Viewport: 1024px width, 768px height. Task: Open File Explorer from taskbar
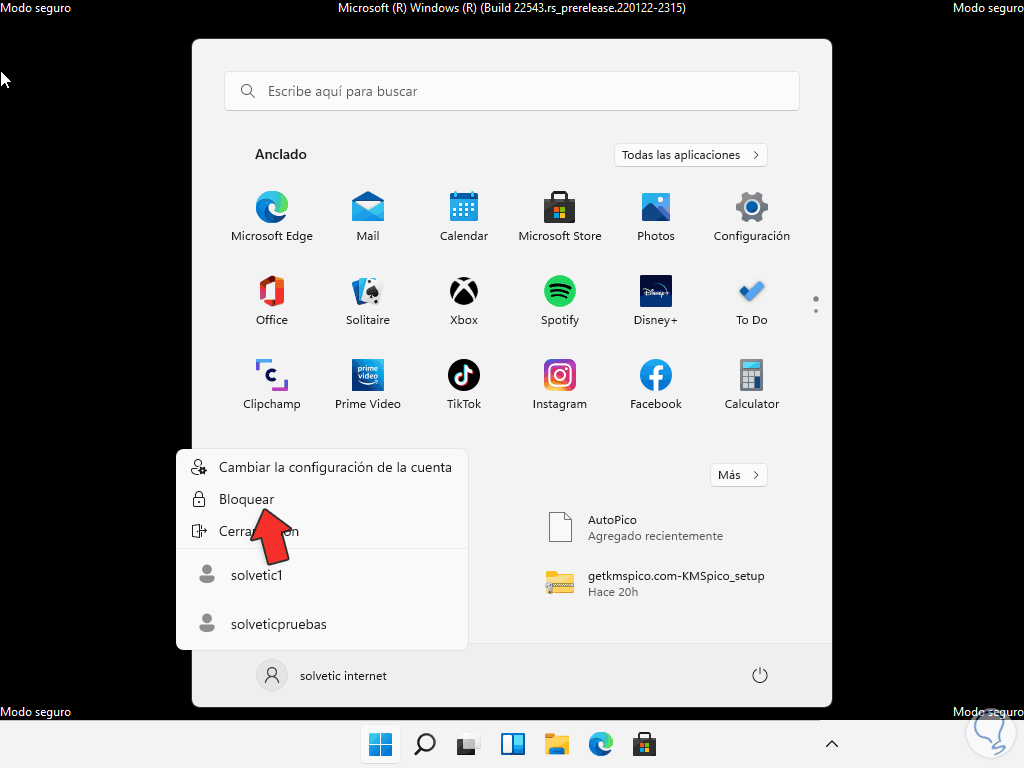[x=557, y=744]
